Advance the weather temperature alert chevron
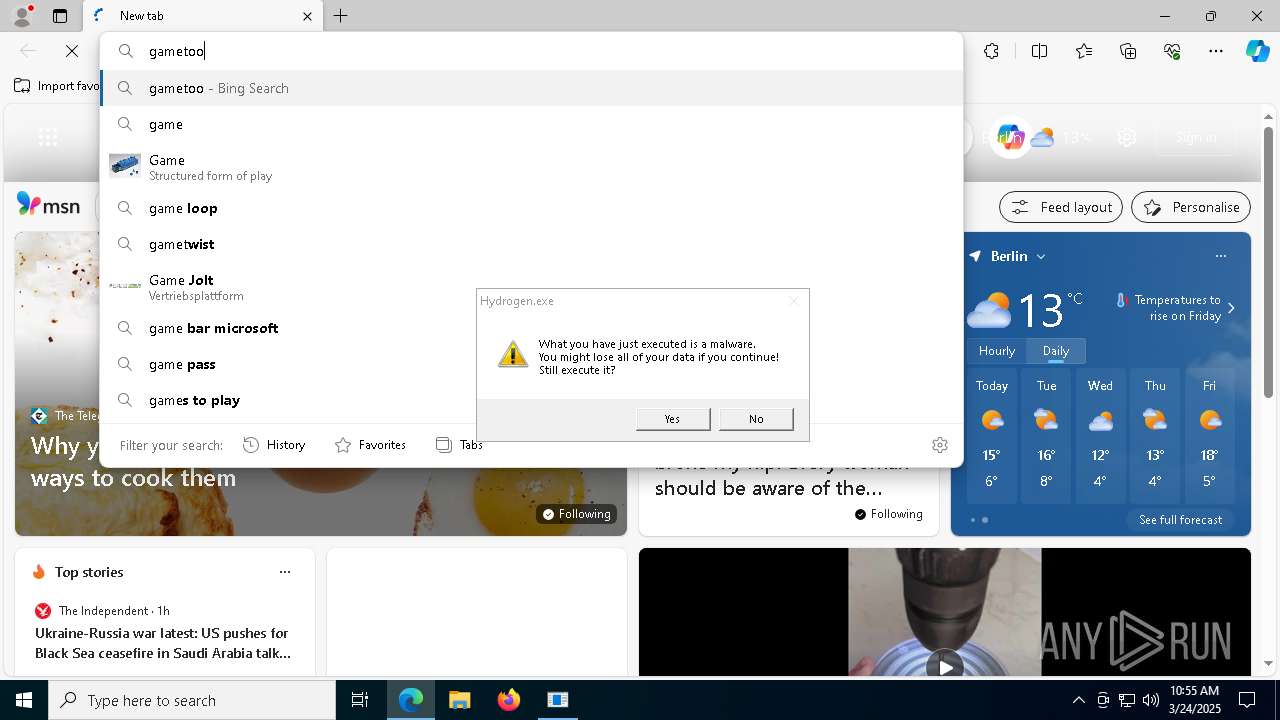This screenshot has height=720, width=1280. pos(1231,308)
